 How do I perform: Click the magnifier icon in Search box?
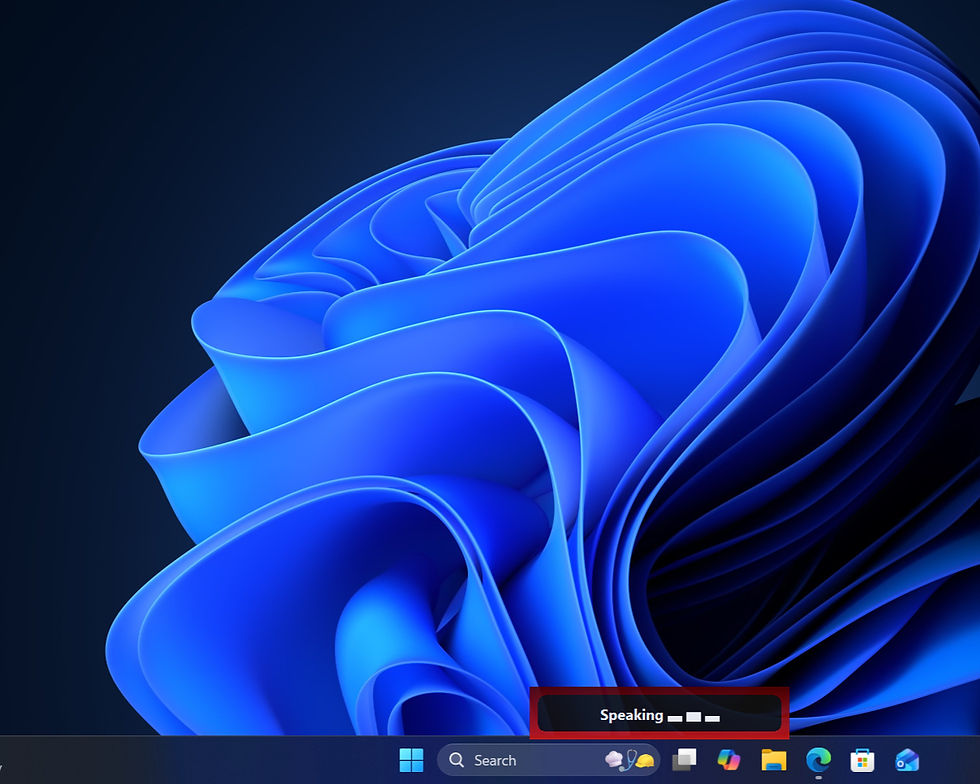point(457,760)
